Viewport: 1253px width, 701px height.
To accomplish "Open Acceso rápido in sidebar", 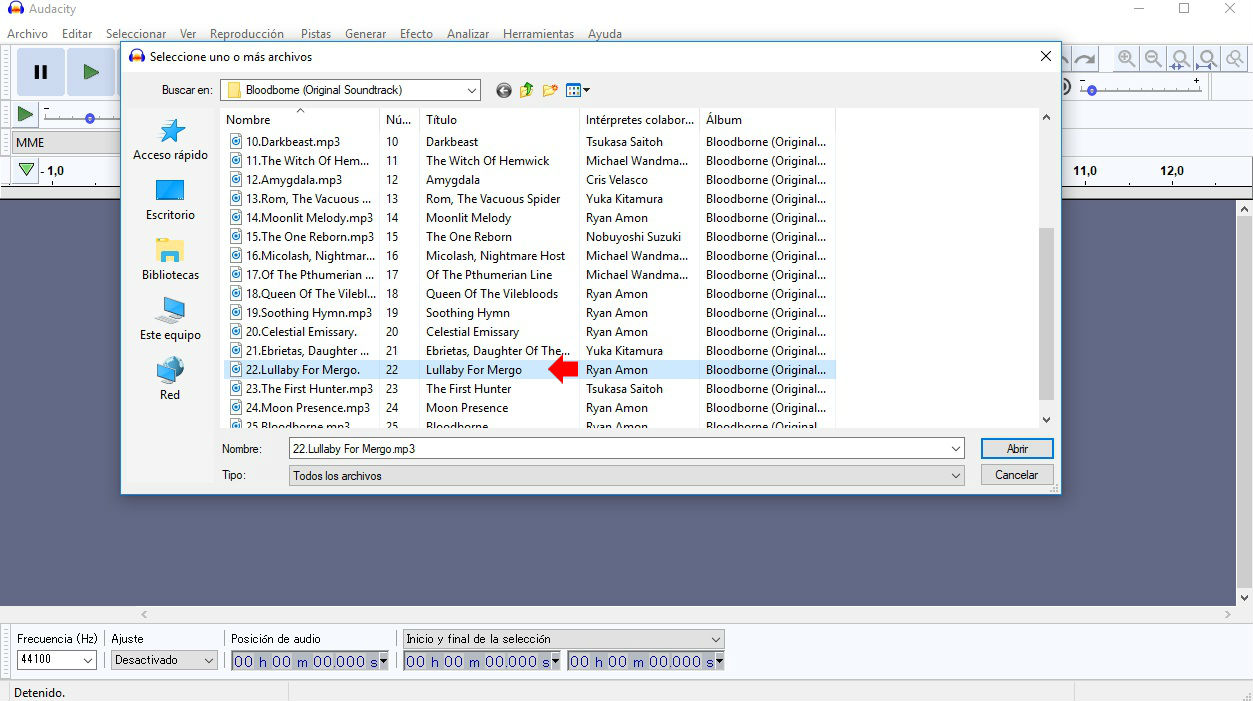I will click(x=170, y=140).
